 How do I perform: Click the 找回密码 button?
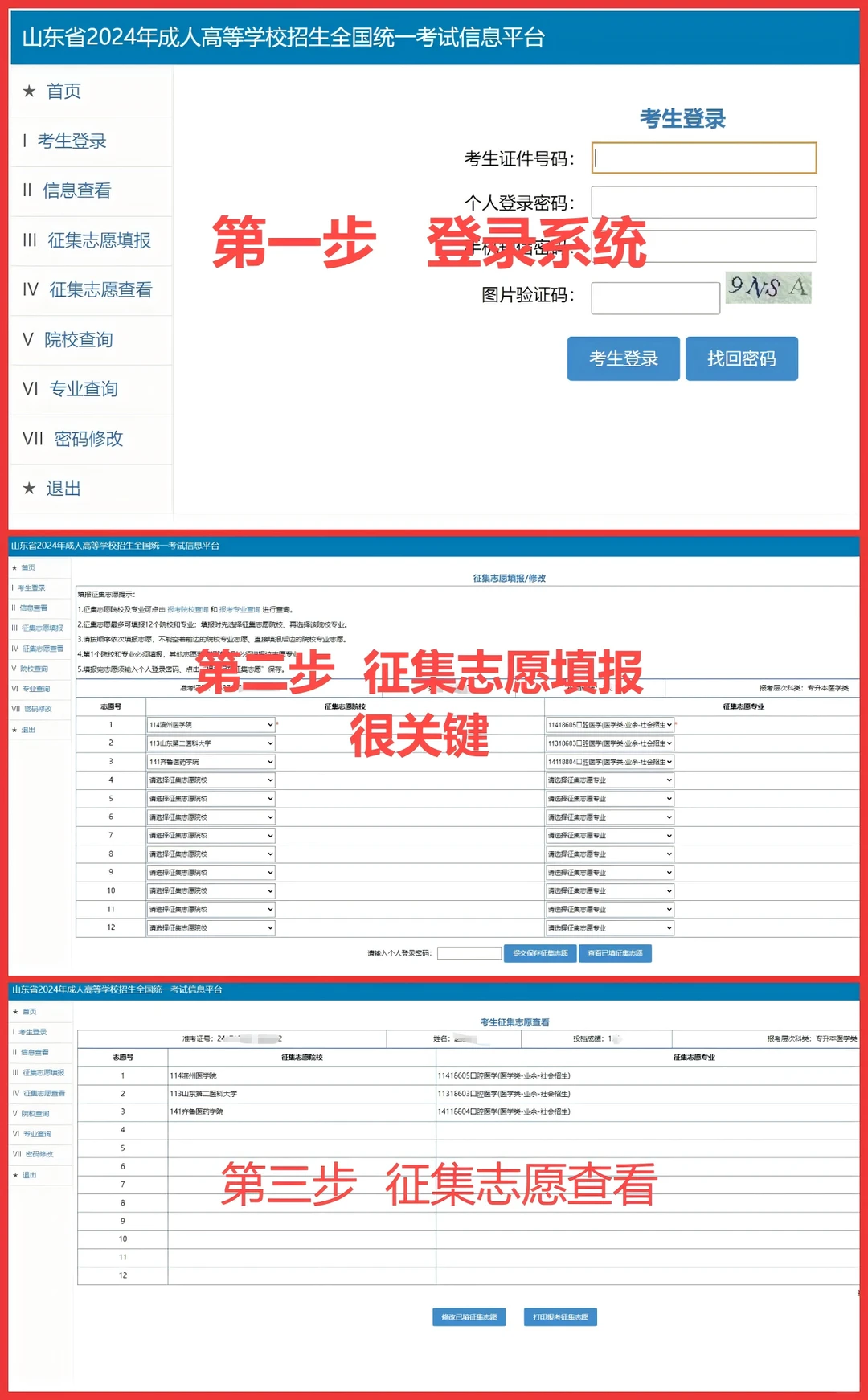pos(742,358)
